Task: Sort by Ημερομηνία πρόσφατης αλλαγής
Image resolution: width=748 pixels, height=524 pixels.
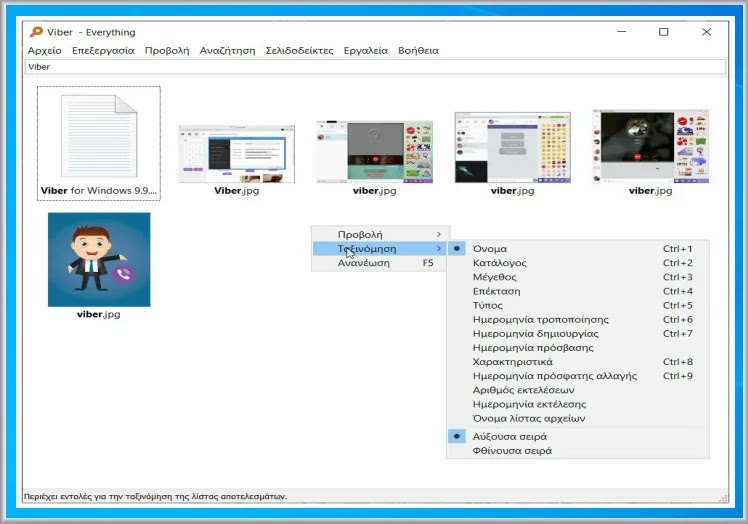Action: pyautogui.click(x=578, y=376)
